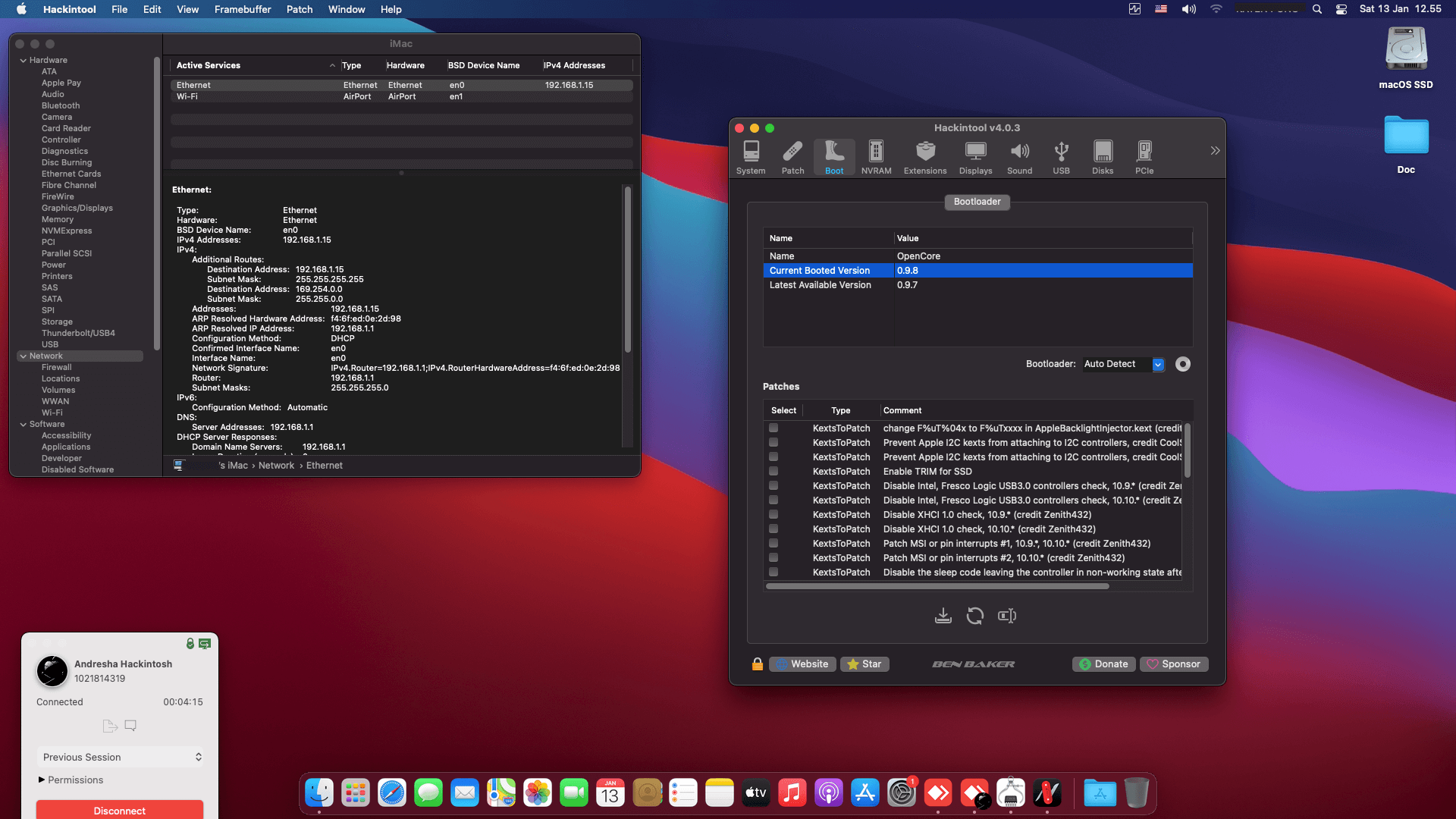Collapse the Hardware section in System Information sidebar
This screenshot has width=1456, height=819.
pos(24,61)
